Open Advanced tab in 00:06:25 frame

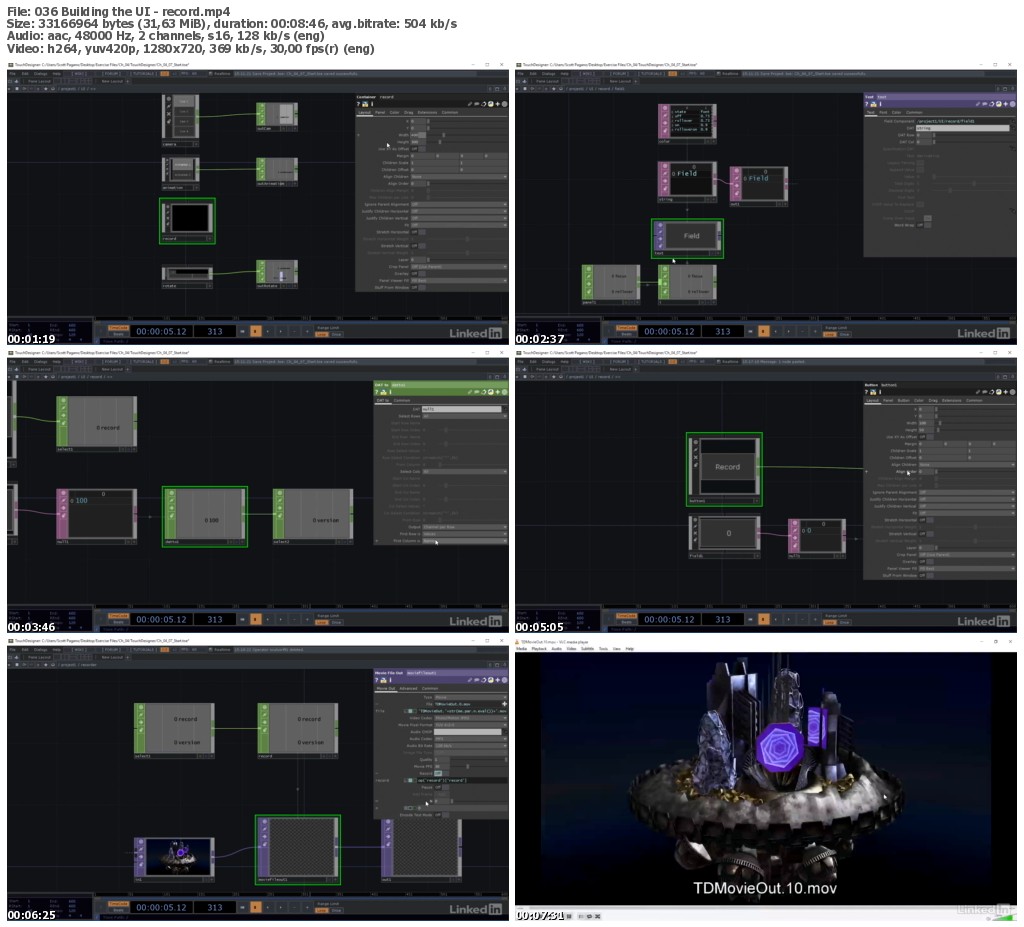pyautogui.click(x=408, y=689)
